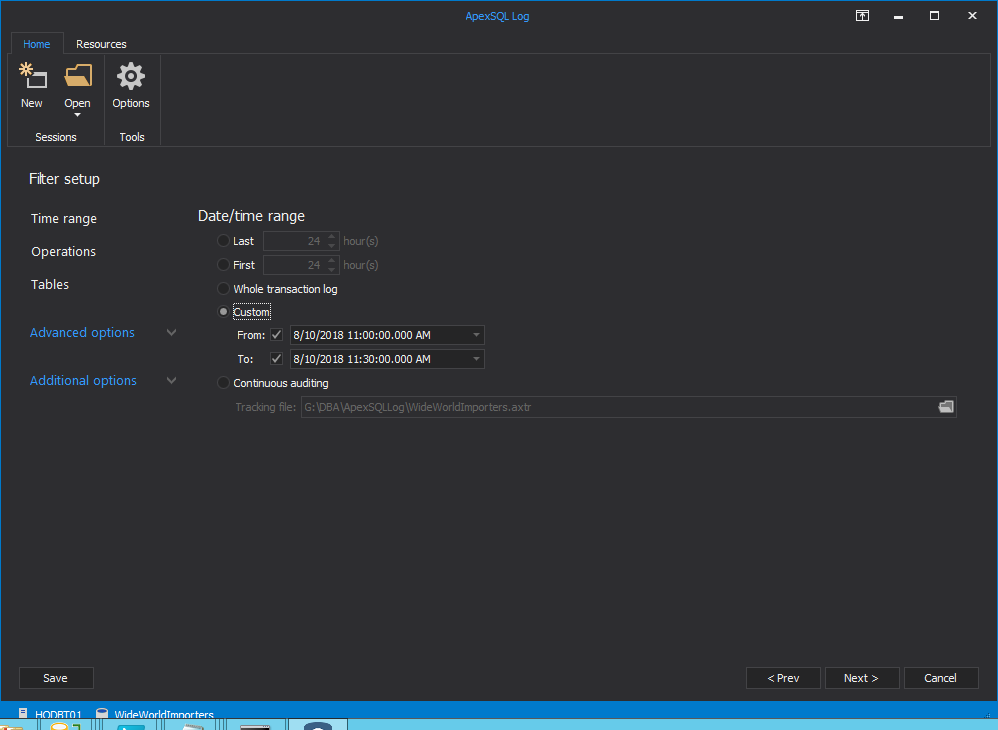Toggle the ribbon display options icon
This screenshot has width=998, height=730.
coord(862,16)
